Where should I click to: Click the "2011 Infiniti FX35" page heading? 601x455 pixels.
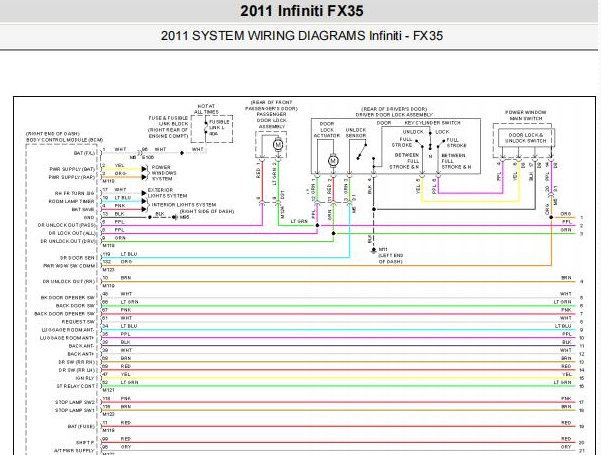[x=302, y=11]
